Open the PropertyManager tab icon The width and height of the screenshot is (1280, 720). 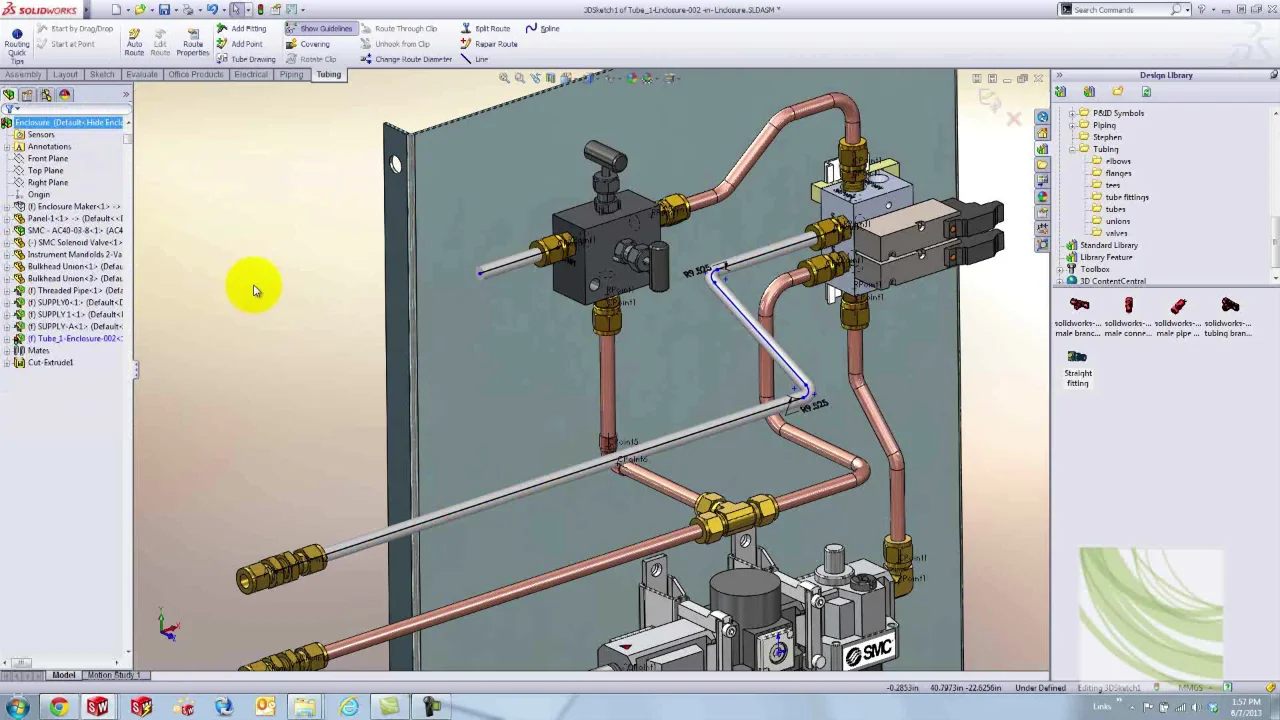tap(27, 95)
